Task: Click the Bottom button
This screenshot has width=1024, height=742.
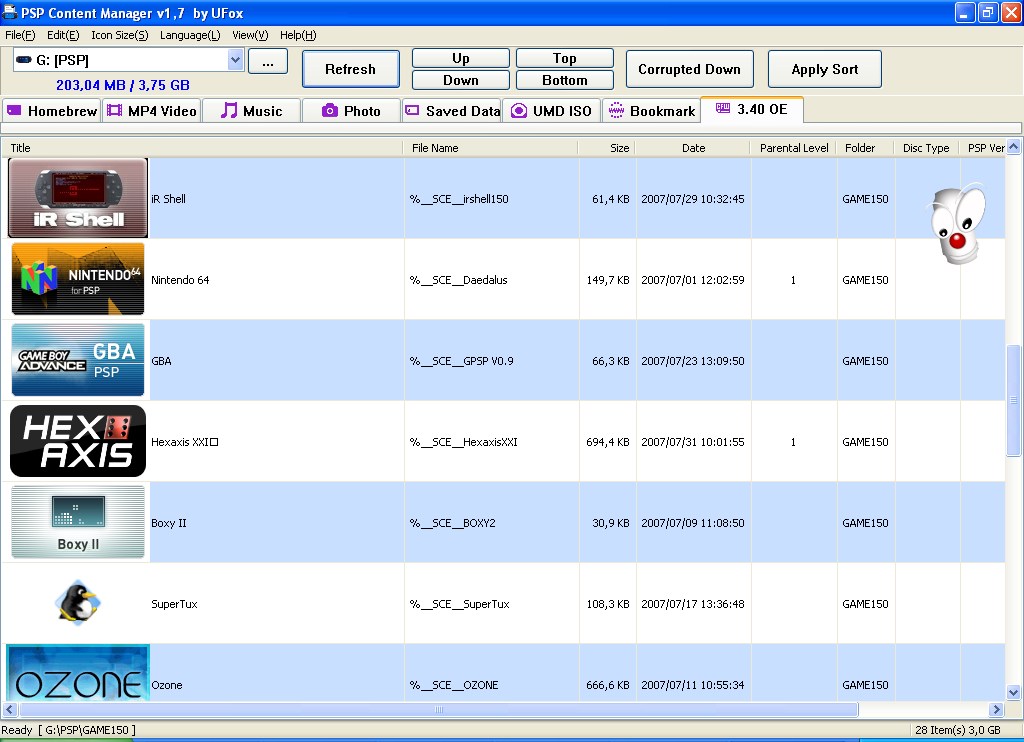Action: [x=564, y=80]
